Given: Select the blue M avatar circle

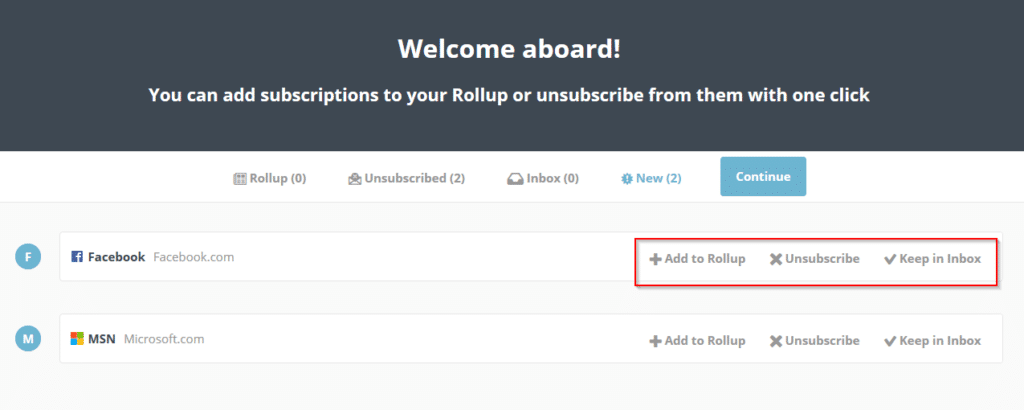Looking at the screenshot, I should point(28,338).
